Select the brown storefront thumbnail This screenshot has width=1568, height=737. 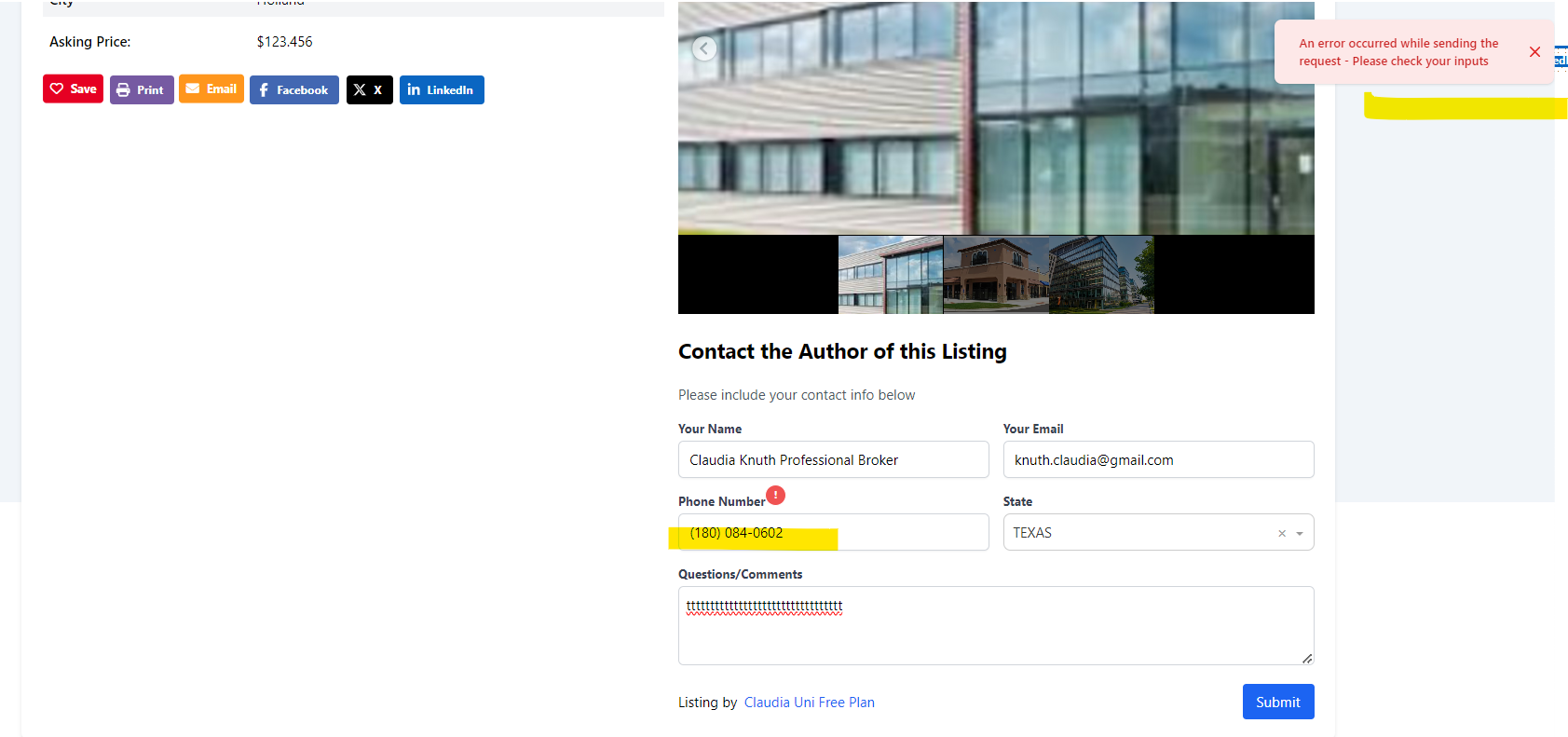(x=996, y=274)
